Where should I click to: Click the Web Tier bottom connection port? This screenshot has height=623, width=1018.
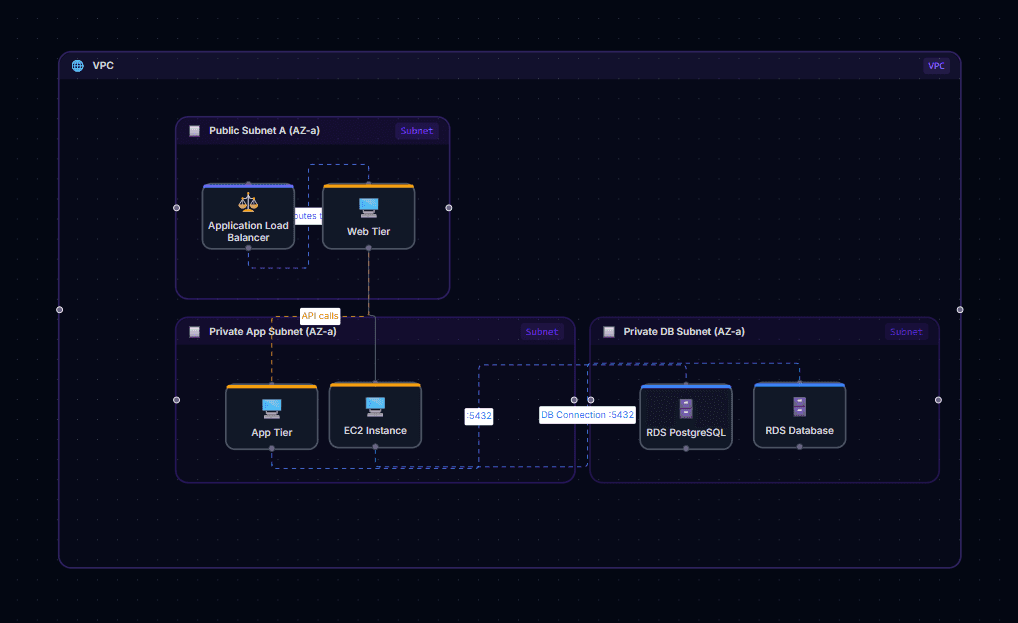point(369,248)
